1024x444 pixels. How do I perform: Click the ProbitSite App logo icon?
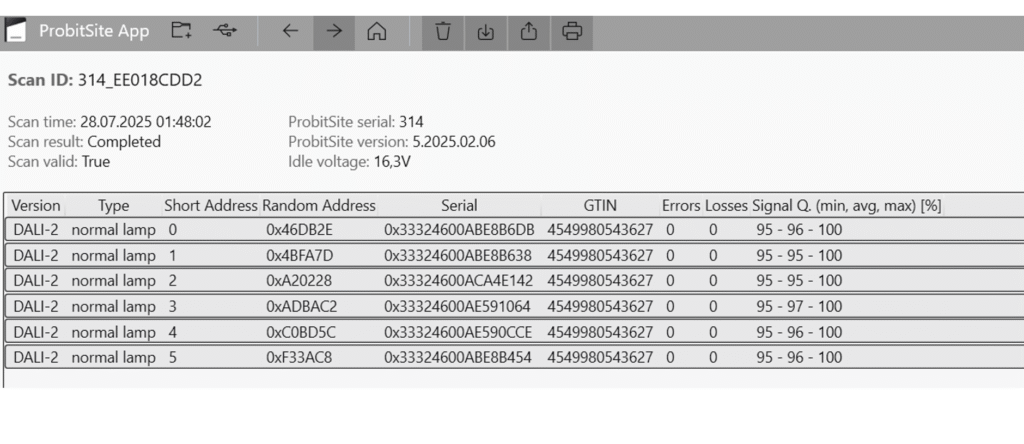pyautogui.click(x=16, y=31)
